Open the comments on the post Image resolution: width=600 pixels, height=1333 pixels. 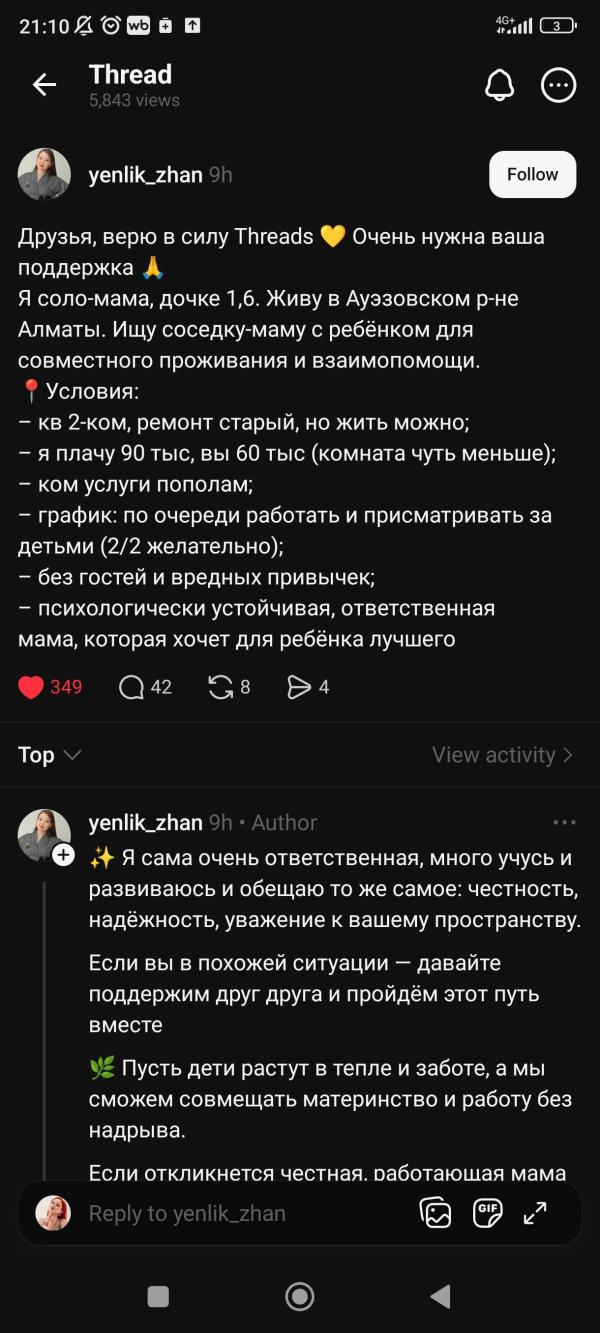(x=132, y=687)
